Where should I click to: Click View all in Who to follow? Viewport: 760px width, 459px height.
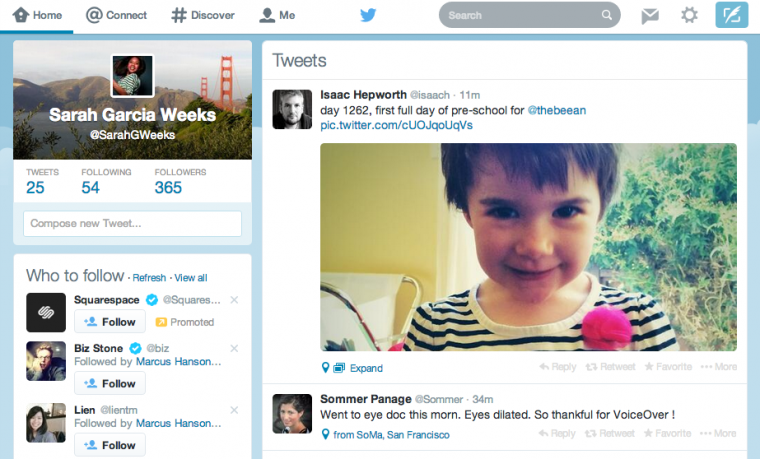click(x=190, y=278)
